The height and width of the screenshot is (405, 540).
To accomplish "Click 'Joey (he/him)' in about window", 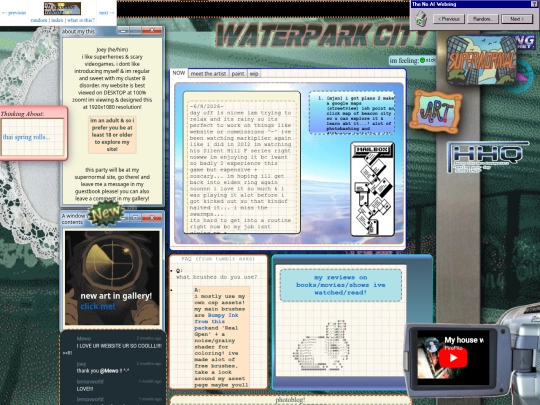I will tap(112, 50).
